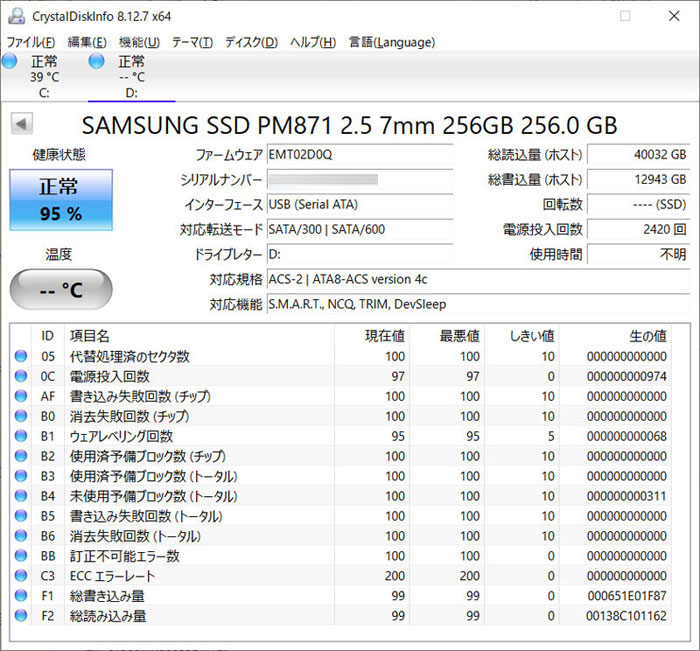Click raw value 00138C101162
Viewport: 700px width, 651px height.
point(626,616)
